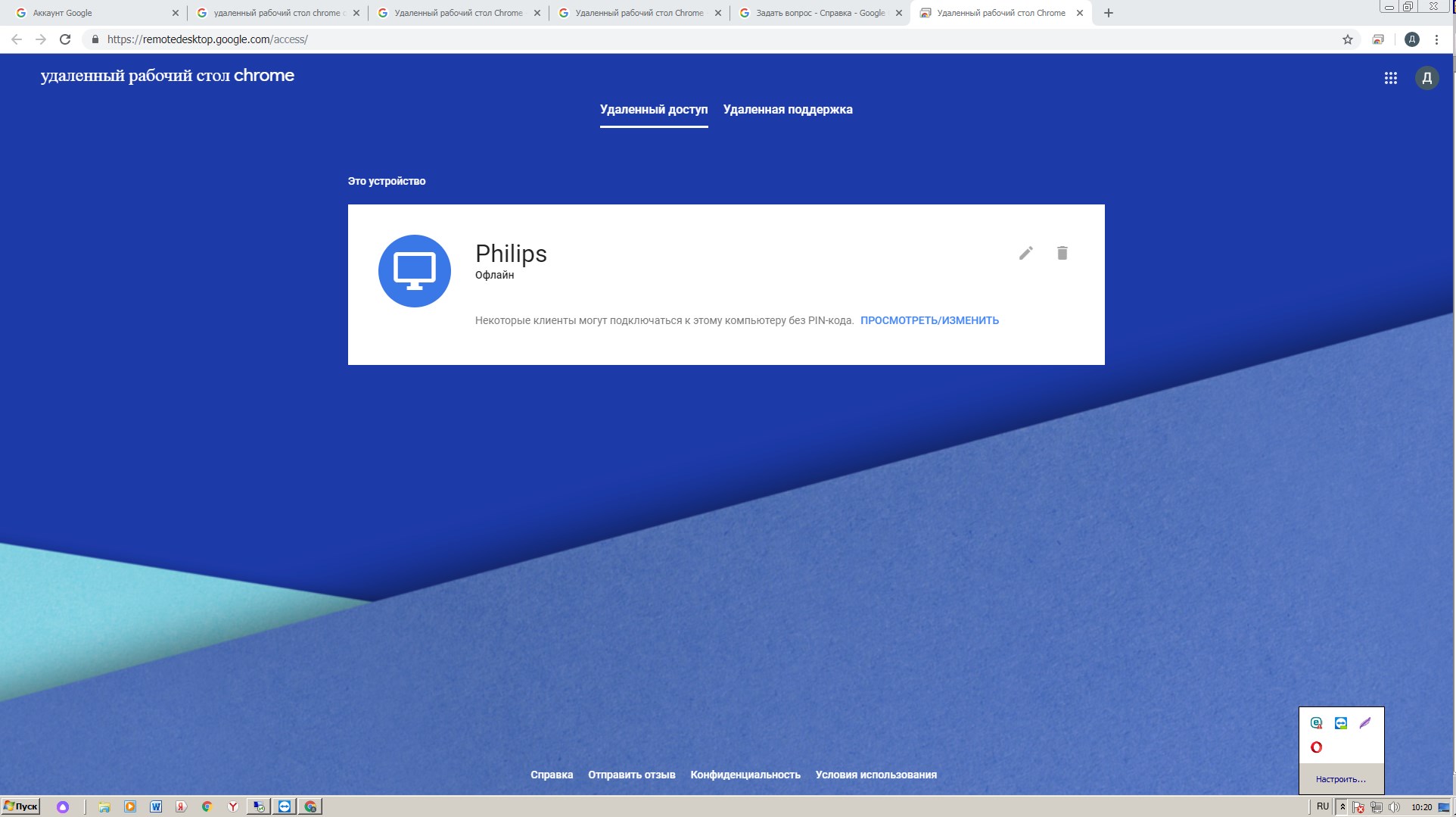The width and height of the screenshot is (1456, 817).
Task: Click the TeamViewer icon in tray popup
Action: (x=1340, y=723)
